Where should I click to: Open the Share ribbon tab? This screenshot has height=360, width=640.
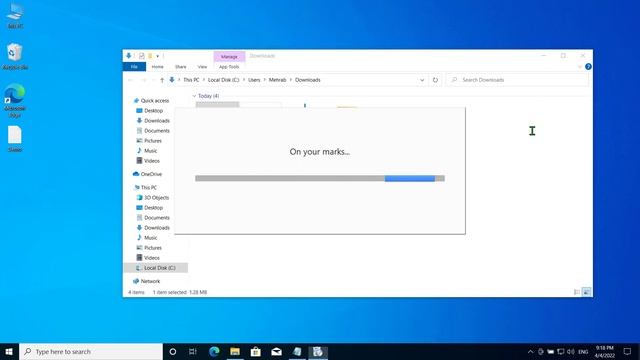180,67
